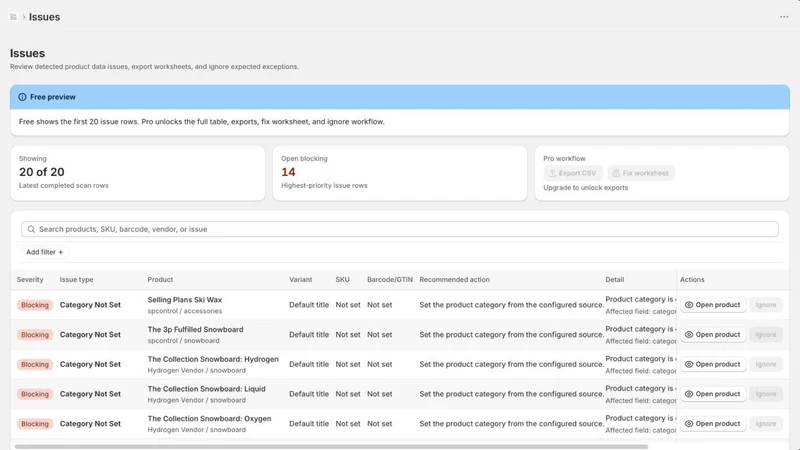Click Blocking badge on Snowboard: Liquid row
The width and height of the screenshot is (800, 450).
35,394
